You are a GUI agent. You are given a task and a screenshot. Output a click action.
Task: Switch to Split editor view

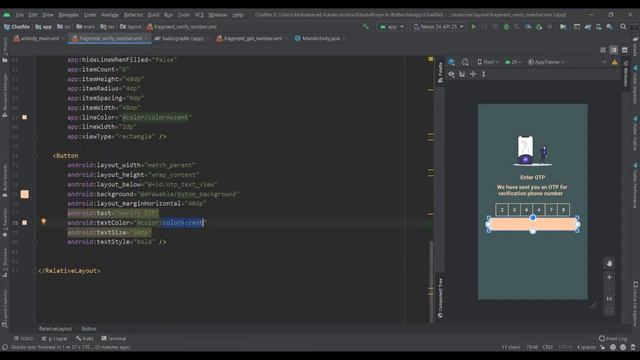613,50
